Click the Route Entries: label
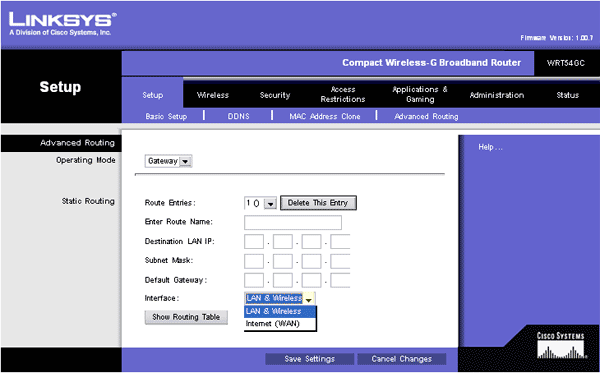600x373 pixels. 170,203
